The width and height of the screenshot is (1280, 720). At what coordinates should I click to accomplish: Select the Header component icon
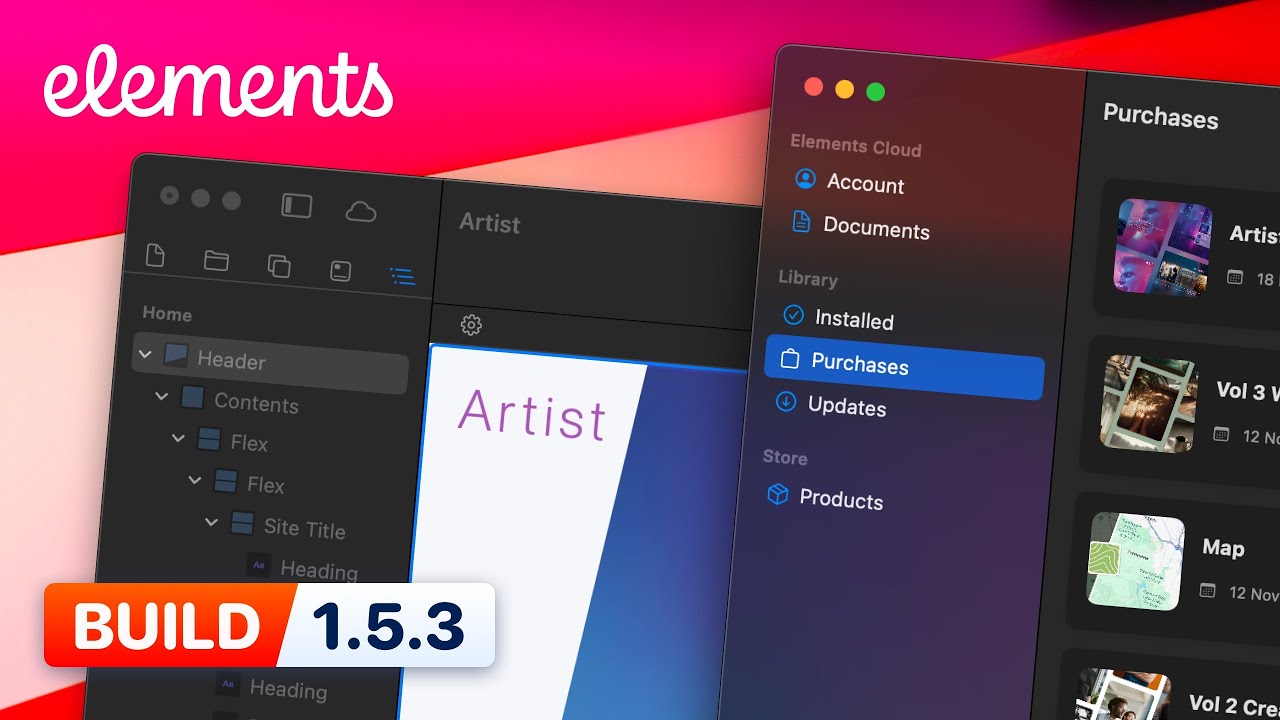point(176,355)
